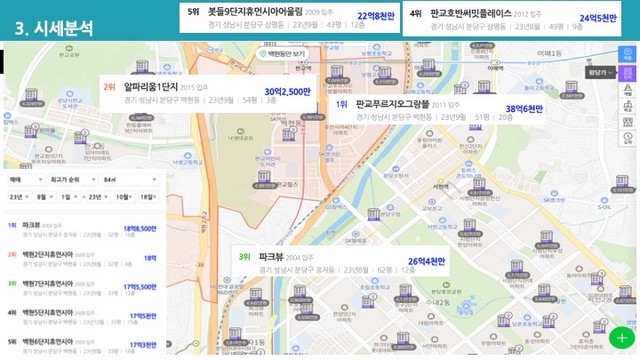Select the 학군 school icon in sidebar
The height and width of the screenshot is (360, 640).
point(628,106)
